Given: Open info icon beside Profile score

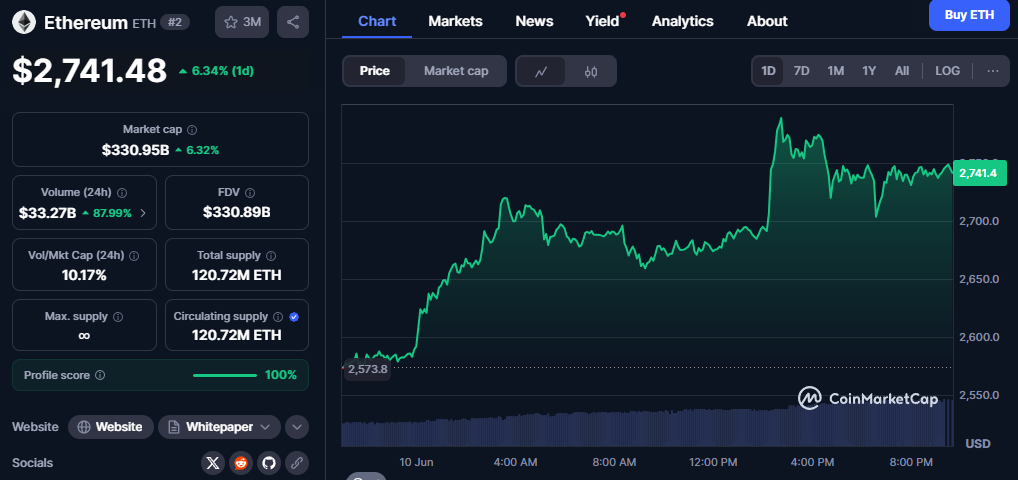Looking at the screenshot, I should pyautogui.click(x=100, y=375).
